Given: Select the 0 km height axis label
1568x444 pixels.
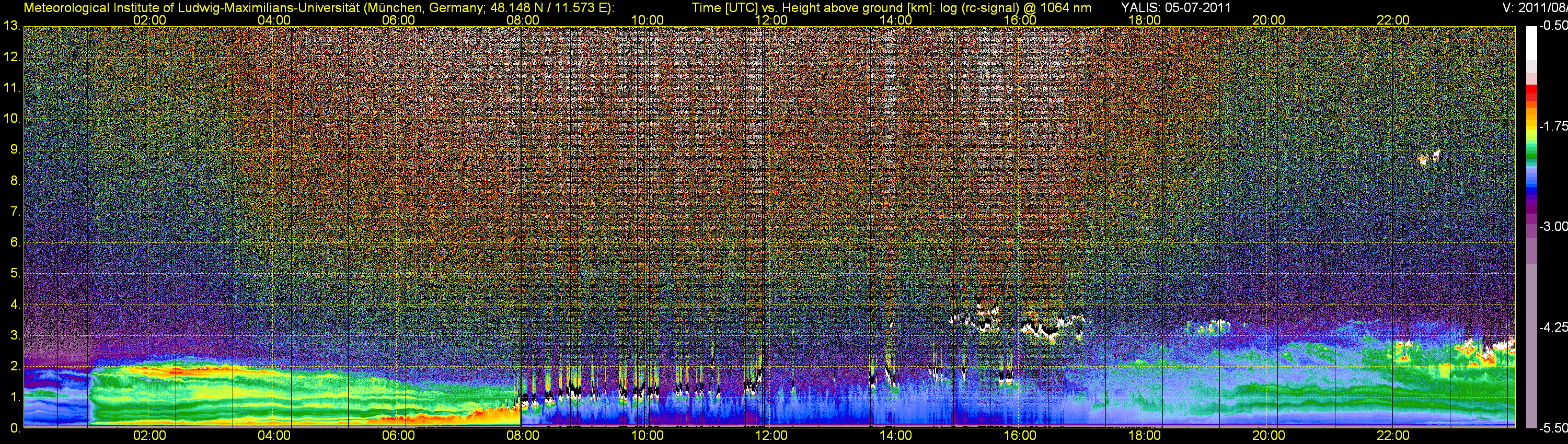Looking at the screenshot, I should click(15, 428).
